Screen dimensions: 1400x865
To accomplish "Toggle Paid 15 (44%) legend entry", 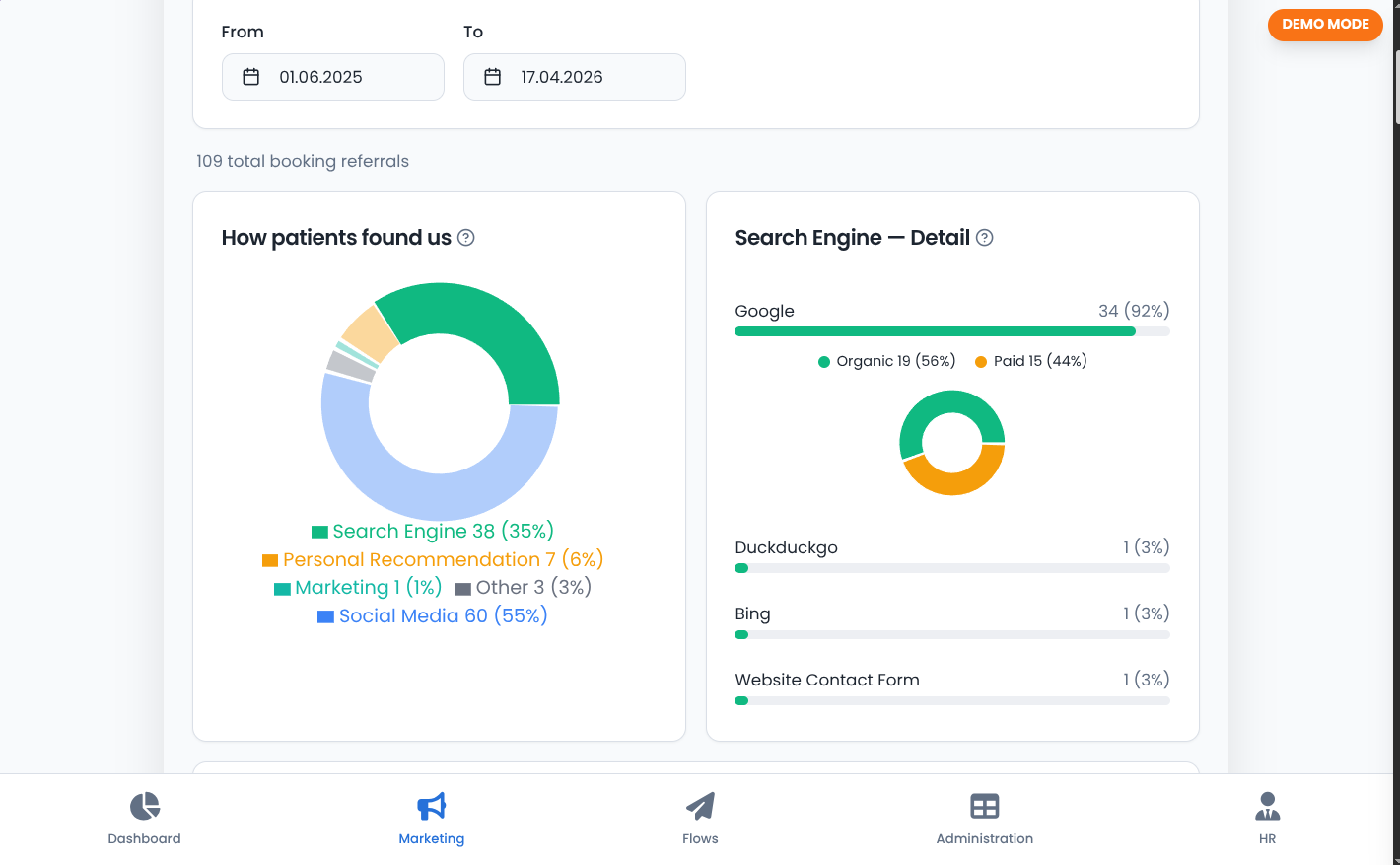I will pos(1031,361).
